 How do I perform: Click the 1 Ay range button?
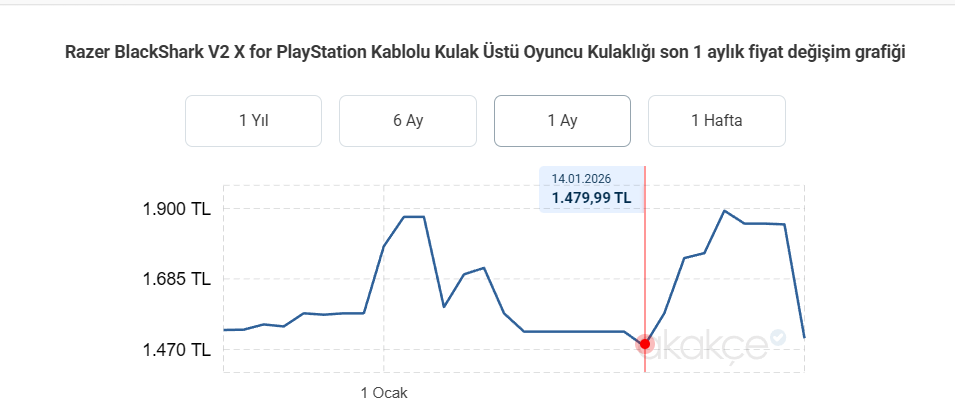pyautogui.click(x=562, y=121)
